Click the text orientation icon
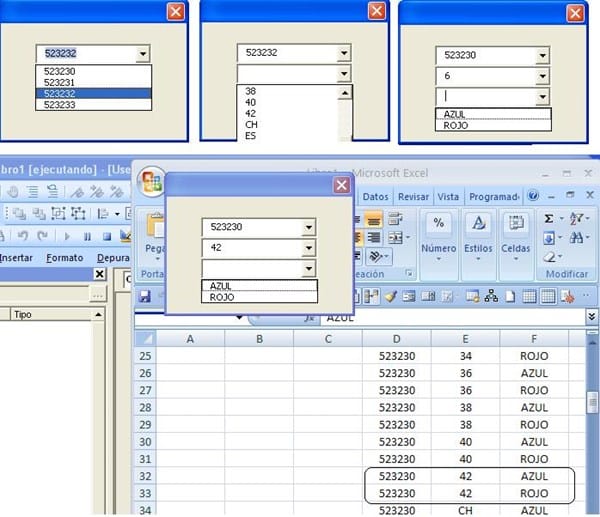 (376, 257)
